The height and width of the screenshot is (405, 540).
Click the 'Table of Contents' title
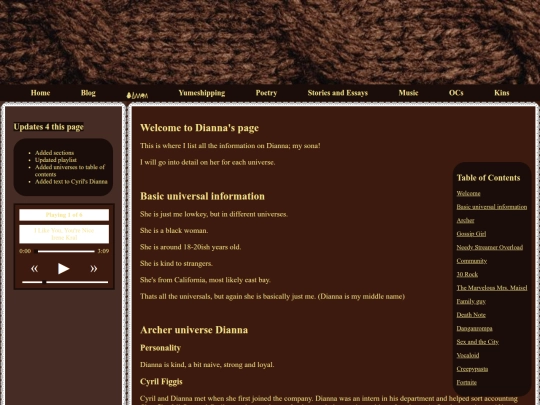pyautogui.click(x=488, y=178)
